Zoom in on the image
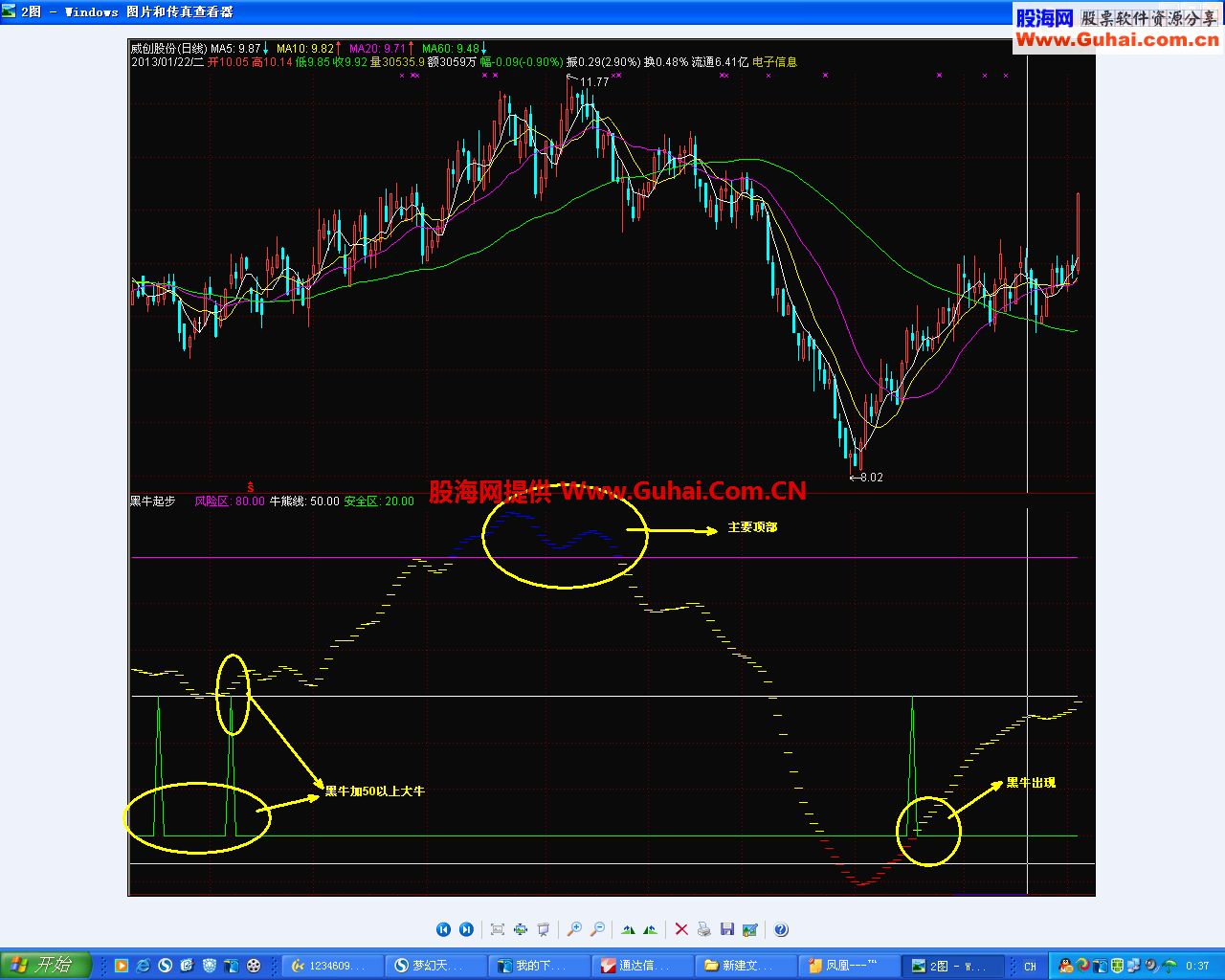1225x980 pixels. 574,929
